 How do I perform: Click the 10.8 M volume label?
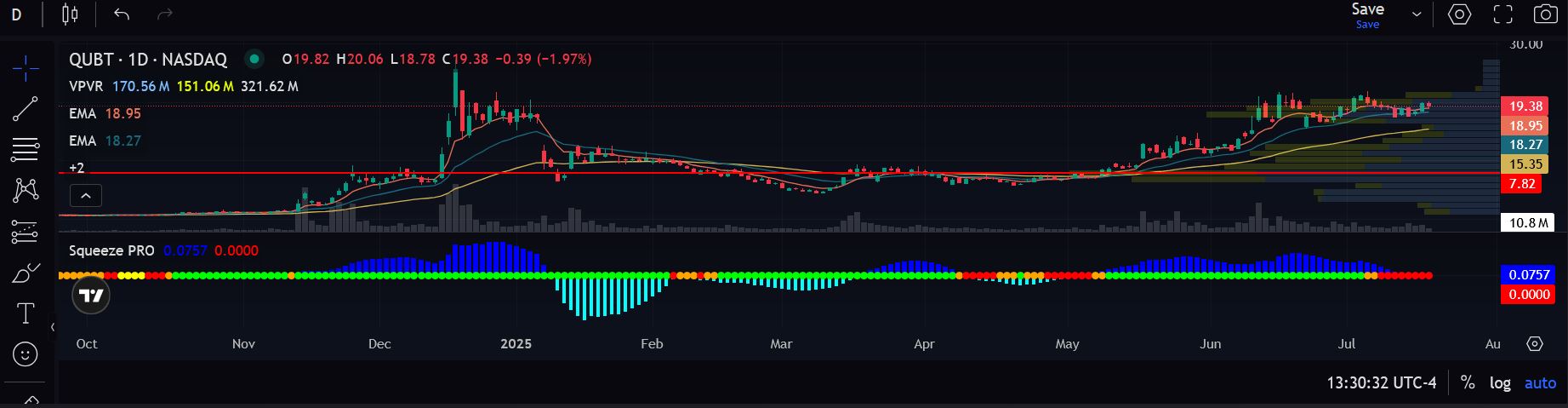point(1528,223)
